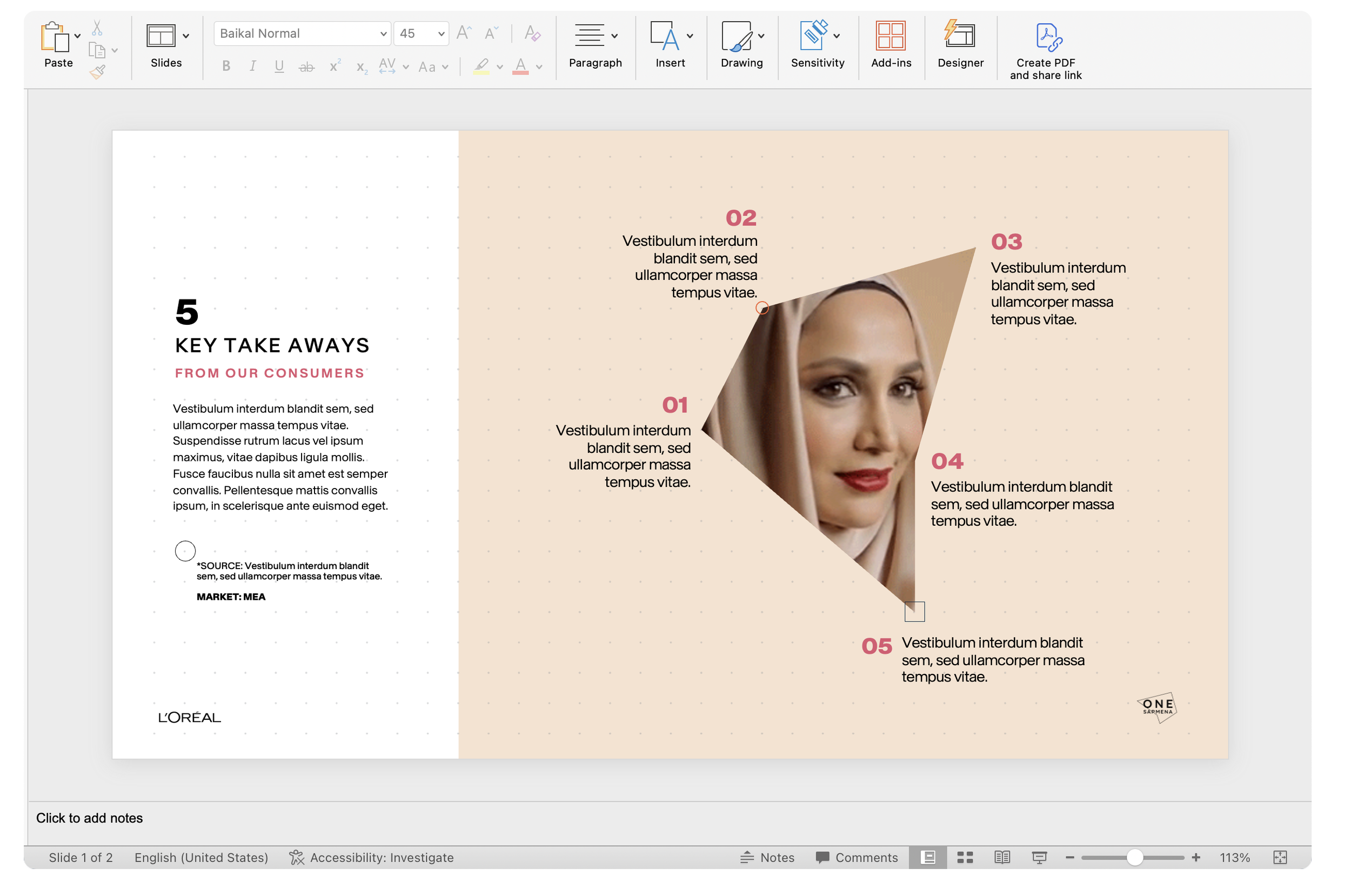
Task: Switch to Slide Sorter grid view
Action: pos(965,857)
